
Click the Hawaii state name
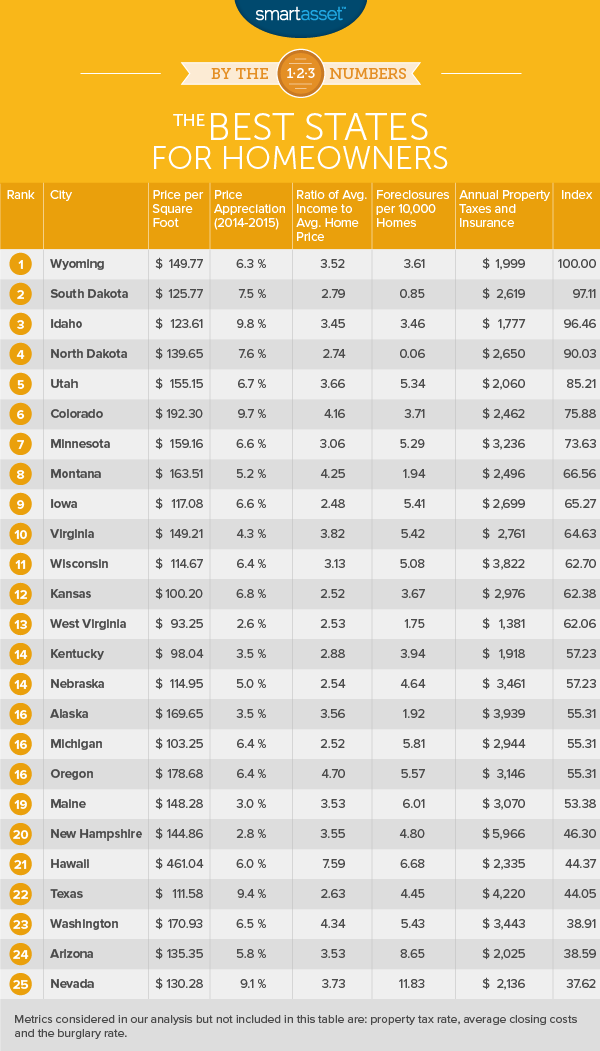pos(70,864)
